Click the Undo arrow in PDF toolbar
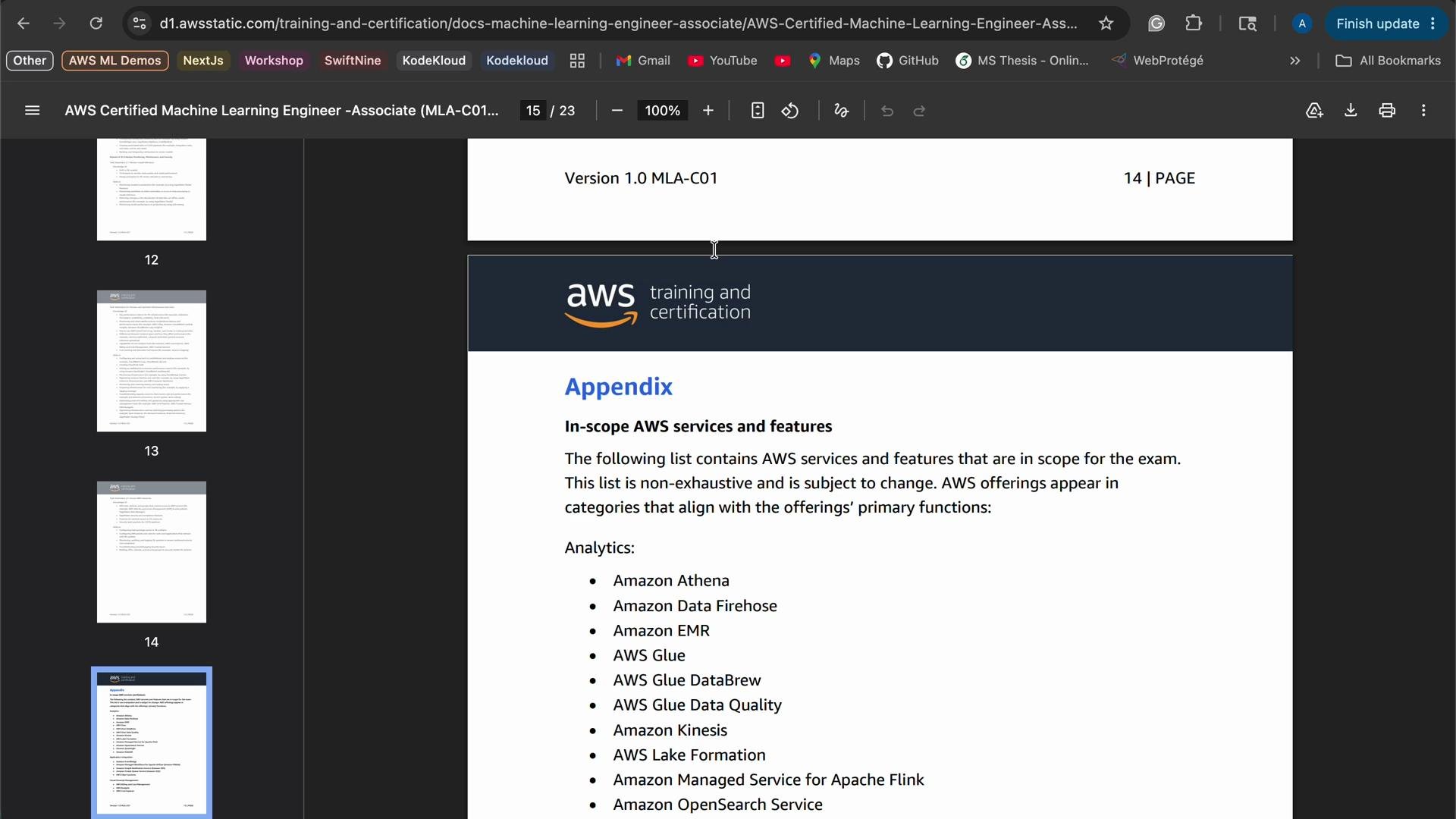Viewport: 1456px width, 819px height. (887, 111)
